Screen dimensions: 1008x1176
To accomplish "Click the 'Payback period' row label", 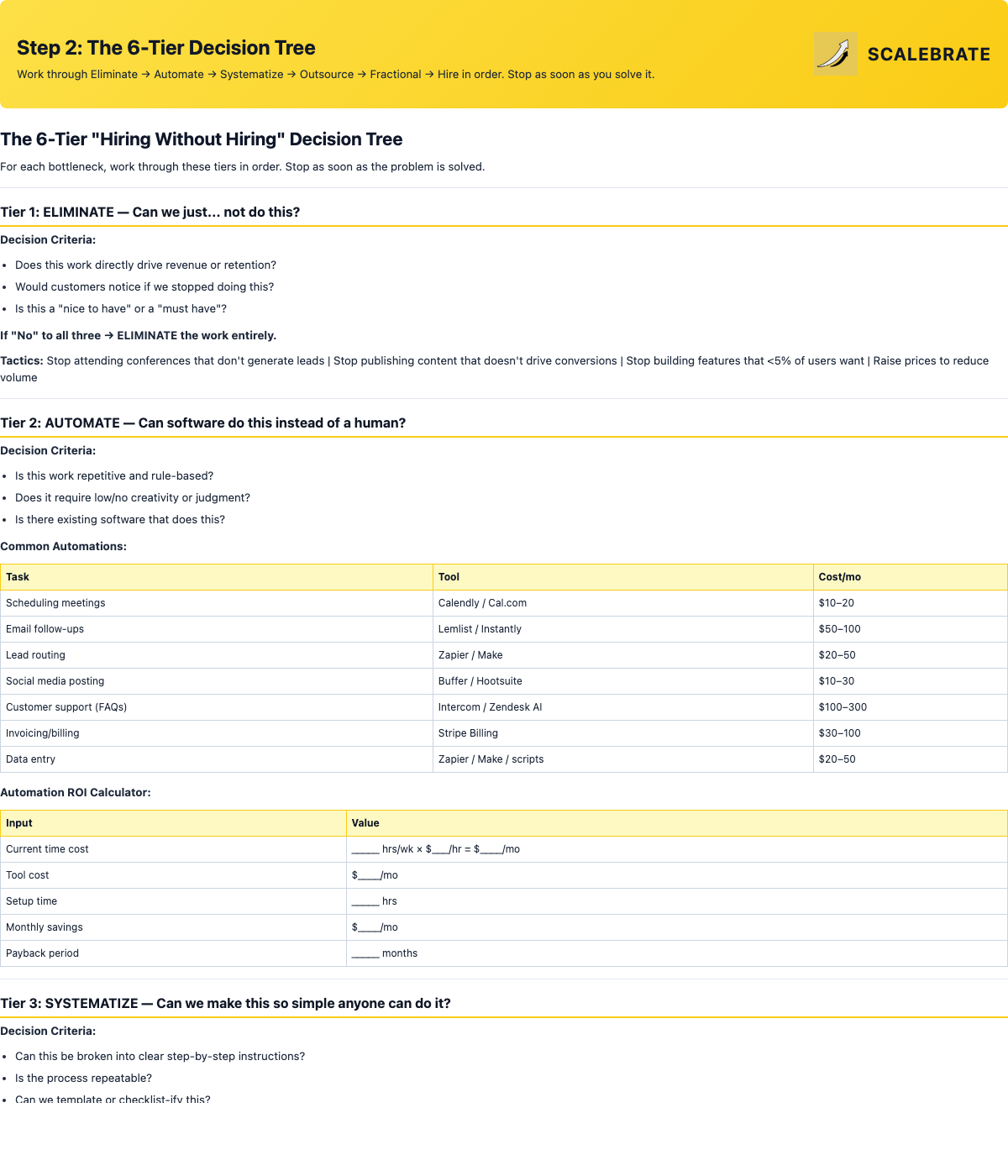I will [173, 953].
